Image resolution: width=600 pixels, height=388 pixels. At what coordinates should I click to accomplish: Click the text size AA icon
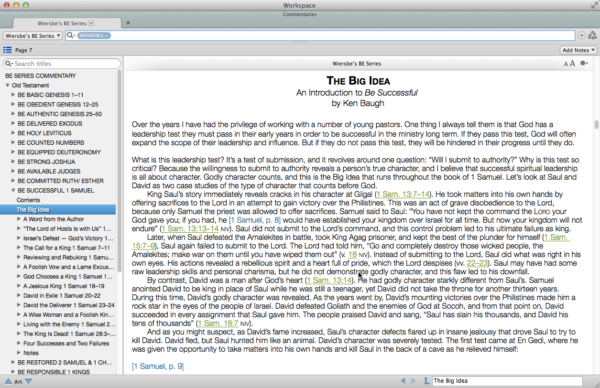569,64
